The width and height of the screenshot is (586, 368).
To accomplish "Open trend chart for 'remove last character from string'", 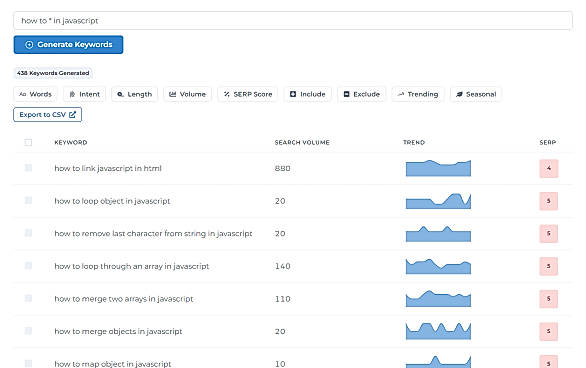I will pyautogui.click(x=438, y=234).
